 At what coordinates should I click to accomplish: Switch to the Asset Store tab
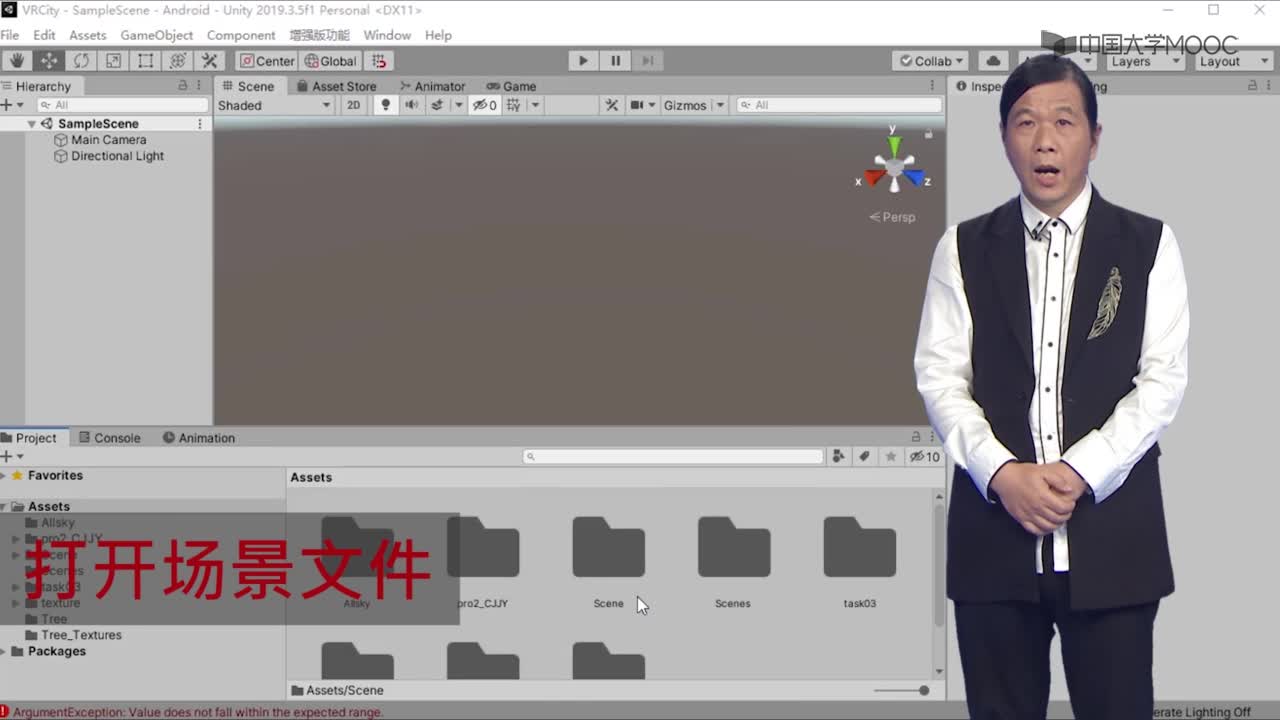pos(337,86)
